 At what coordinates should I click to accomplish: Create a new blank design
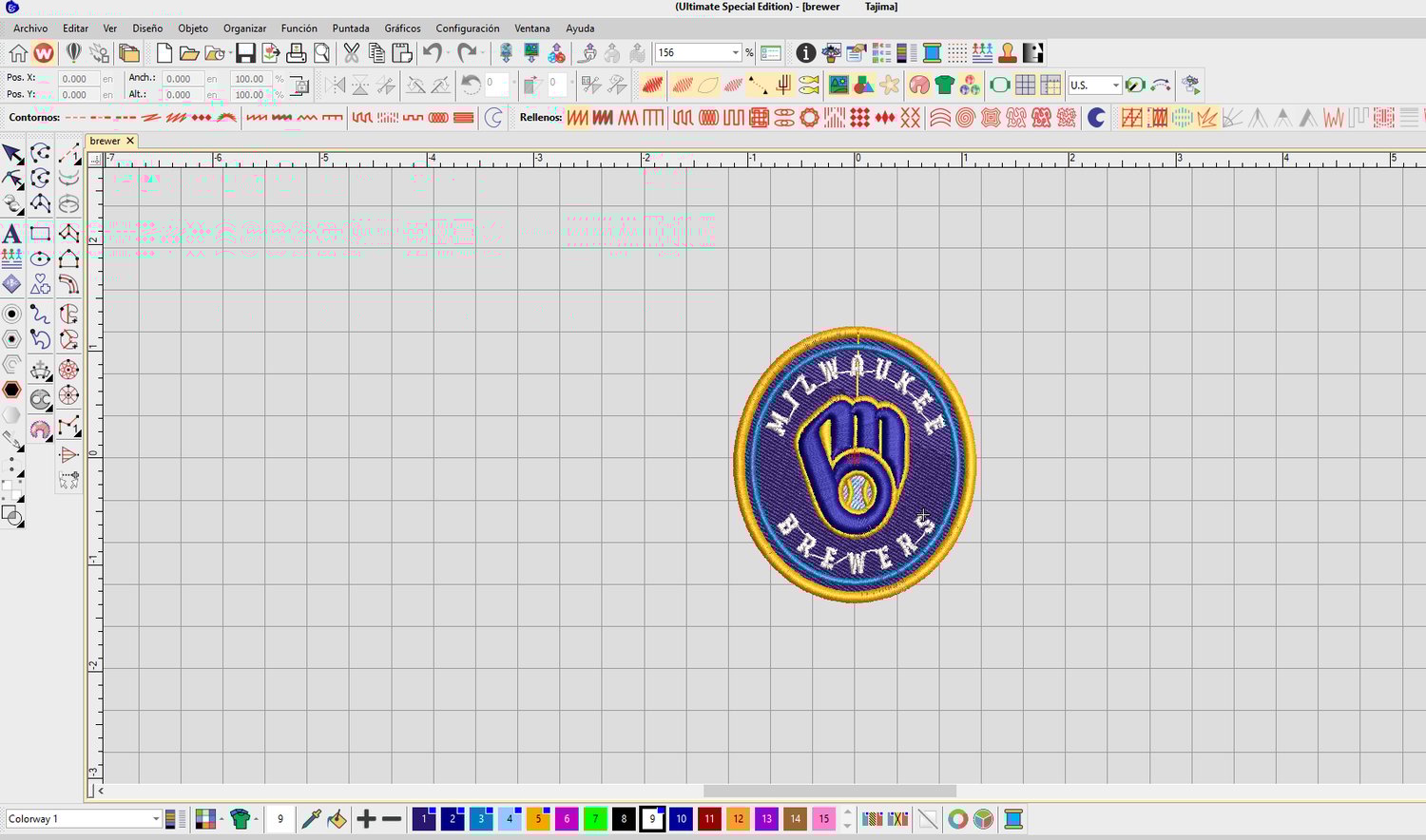tap(164, 53)
